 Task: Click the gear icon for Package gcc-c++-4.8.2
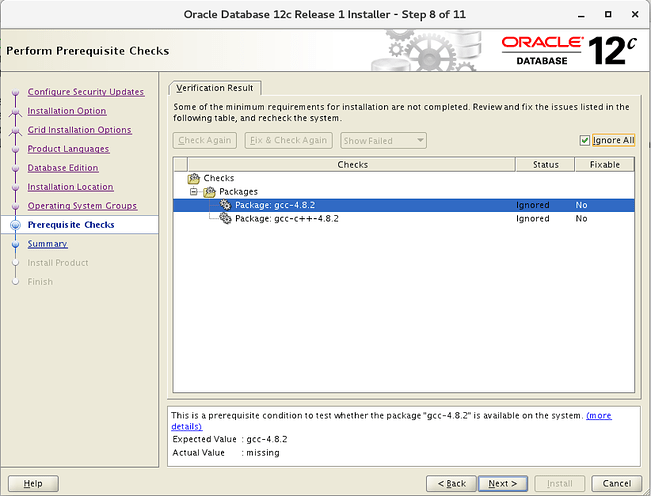pos(225,218)
